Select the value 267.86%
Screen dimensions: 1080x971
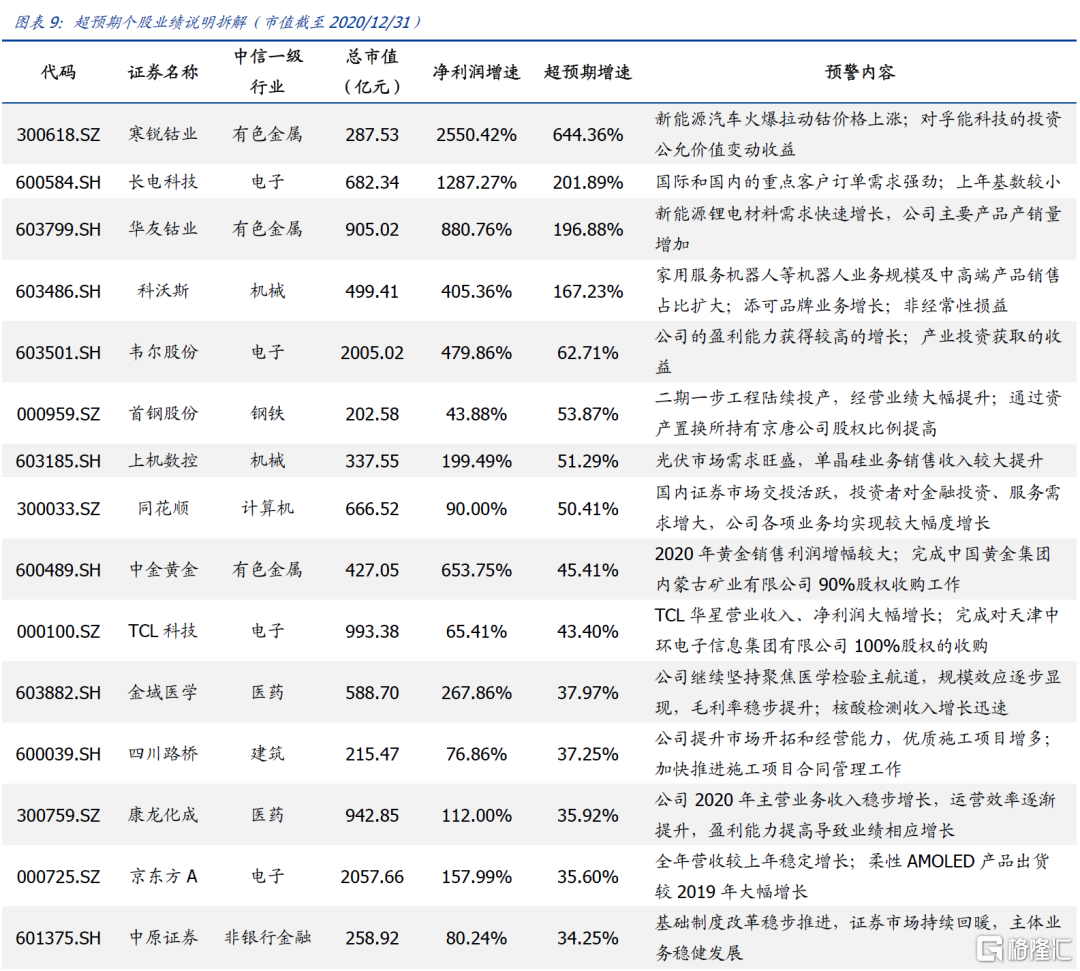(476, 693)
